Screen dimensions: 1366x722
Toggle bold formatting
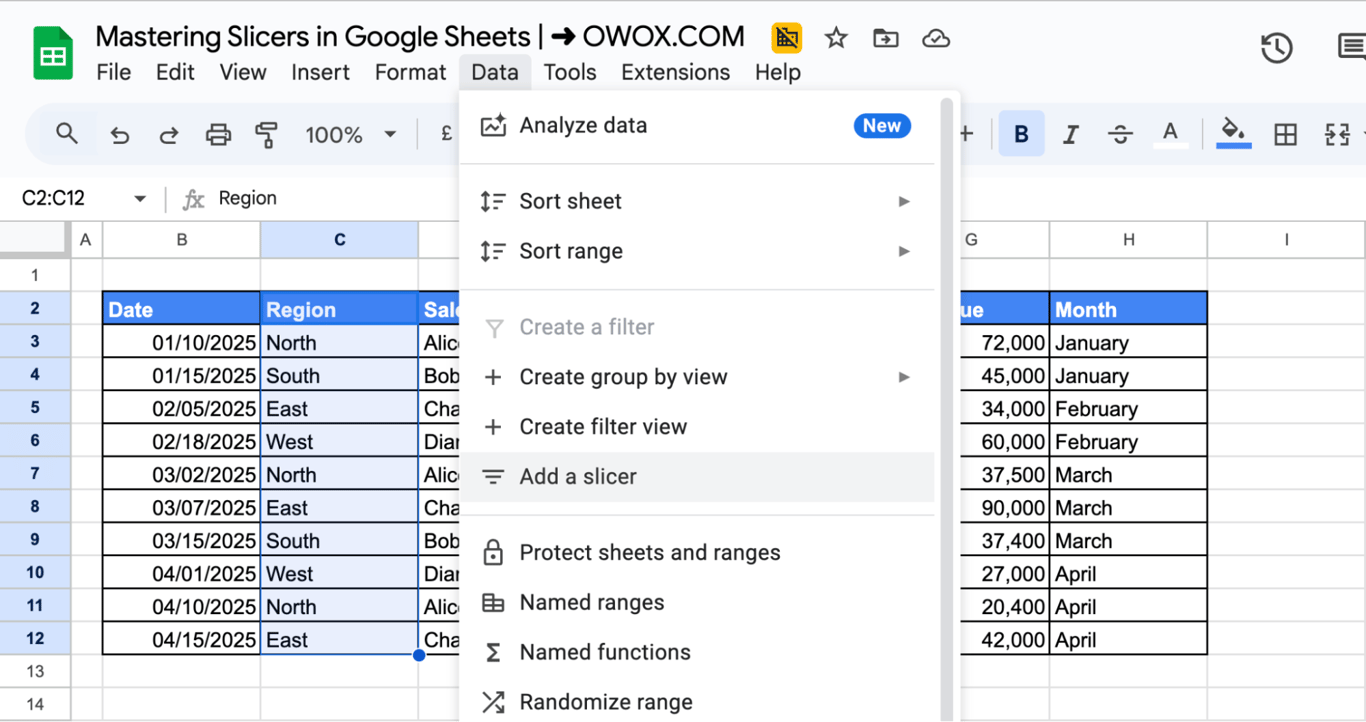[1021, 134]
